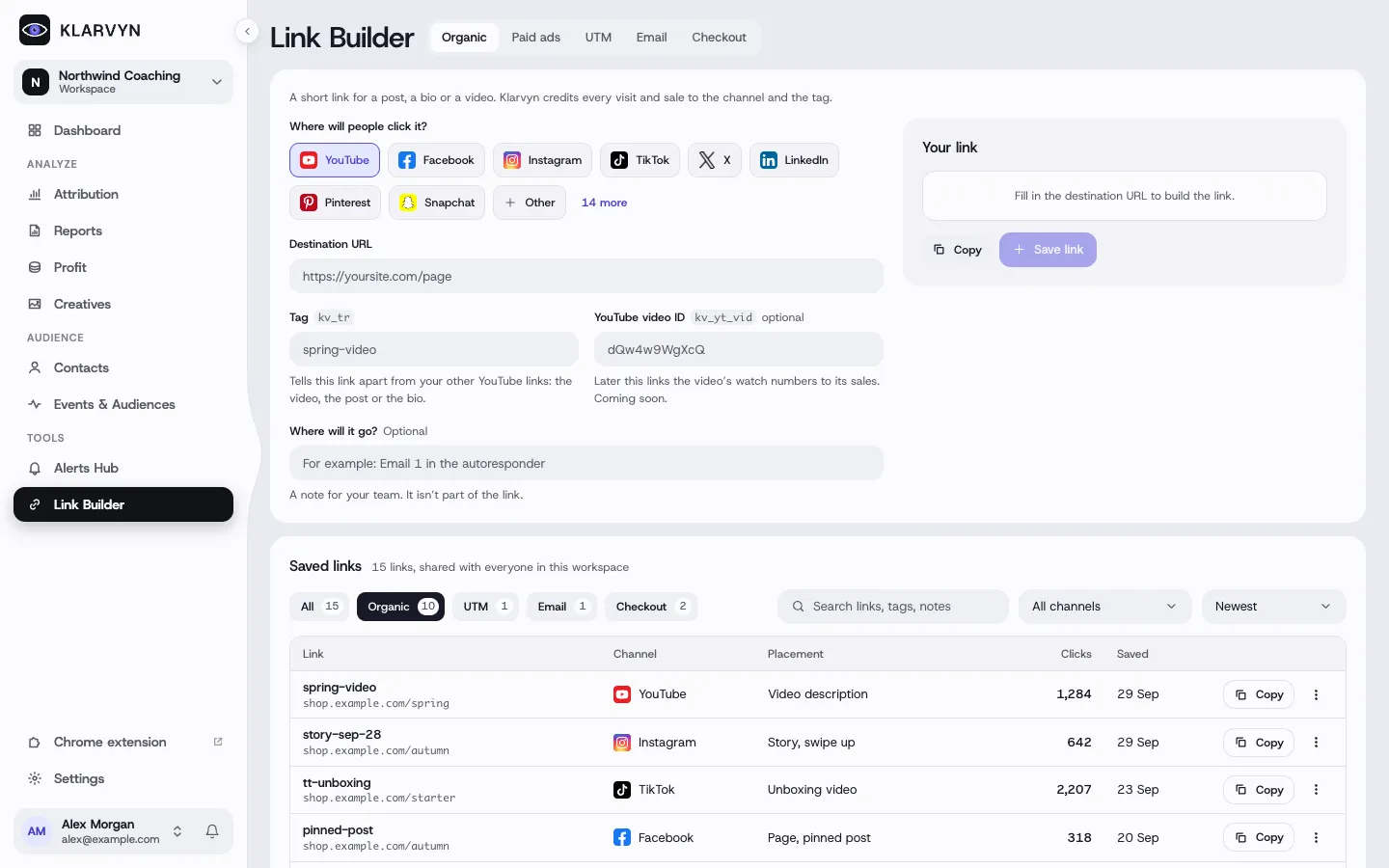Pick Snapchat as the channel
The image size is (1389, 868).
437,203
